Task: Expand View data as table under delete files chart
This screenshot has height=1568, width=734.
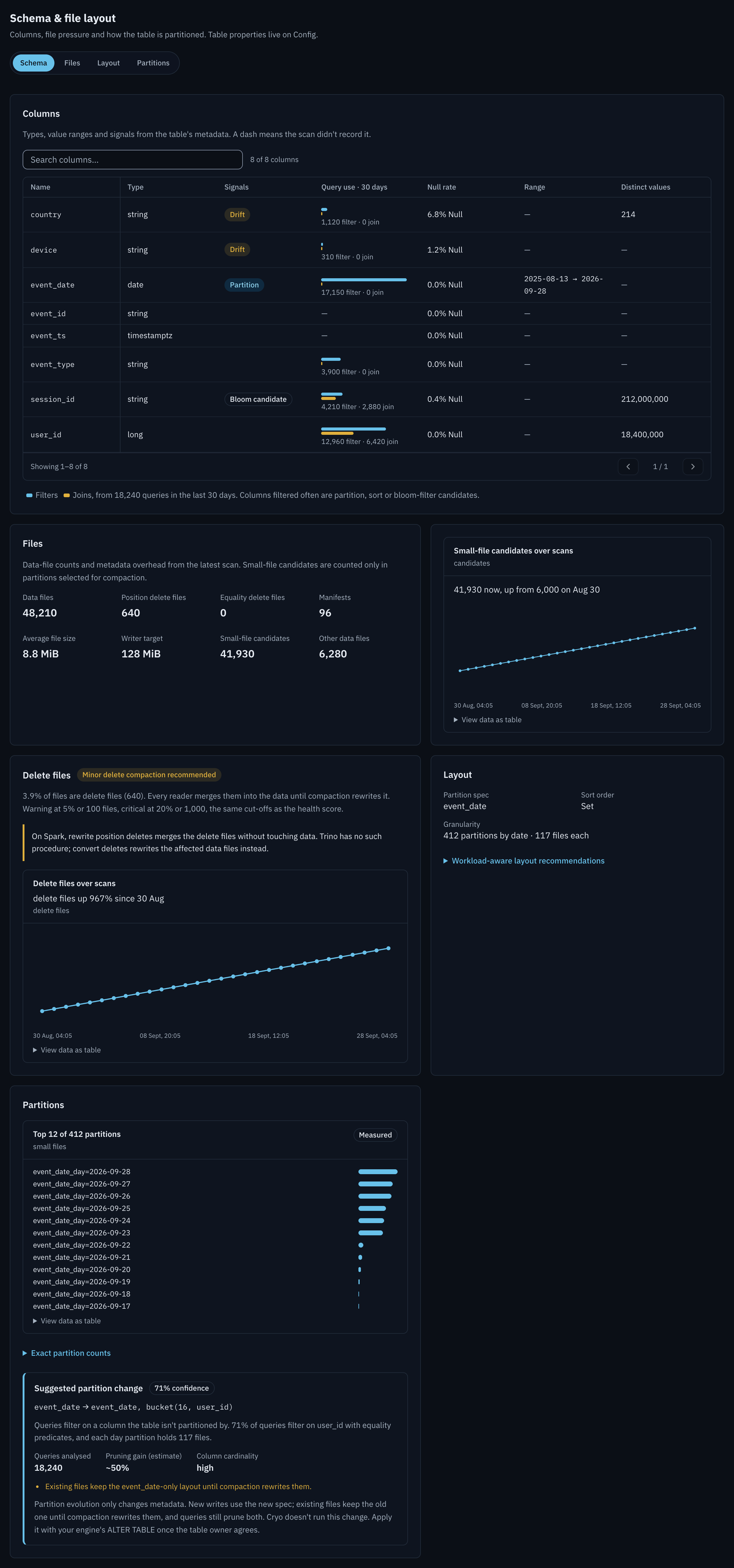Action: [x=67, y=1050]
